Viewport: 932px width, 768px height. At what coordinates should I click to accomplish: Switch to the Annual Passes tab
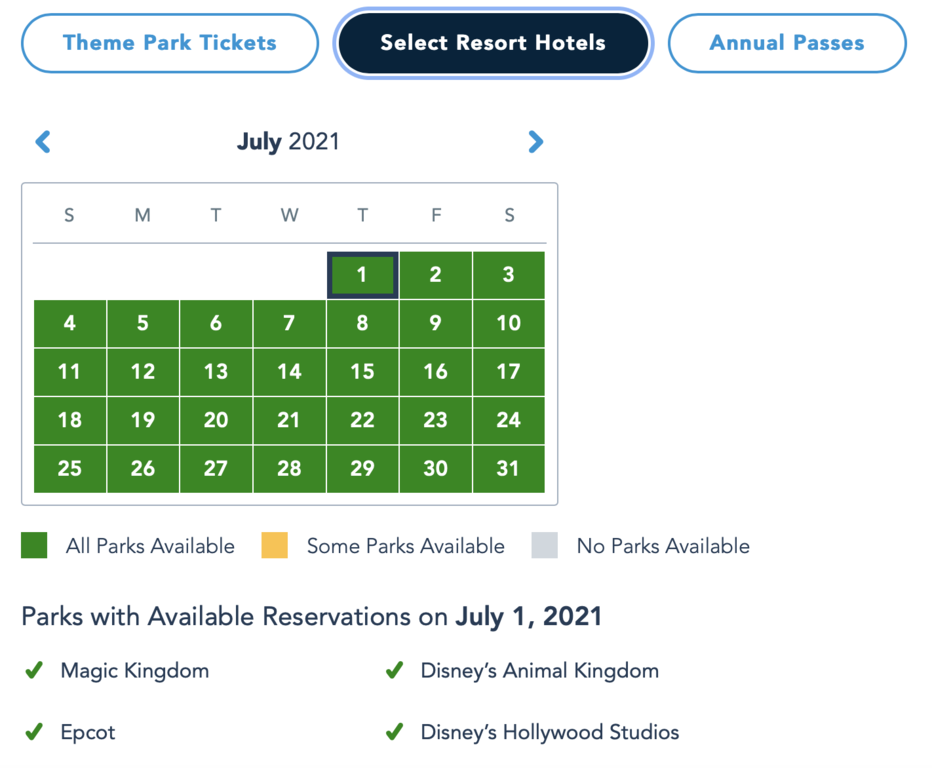(x=787, y=43)
